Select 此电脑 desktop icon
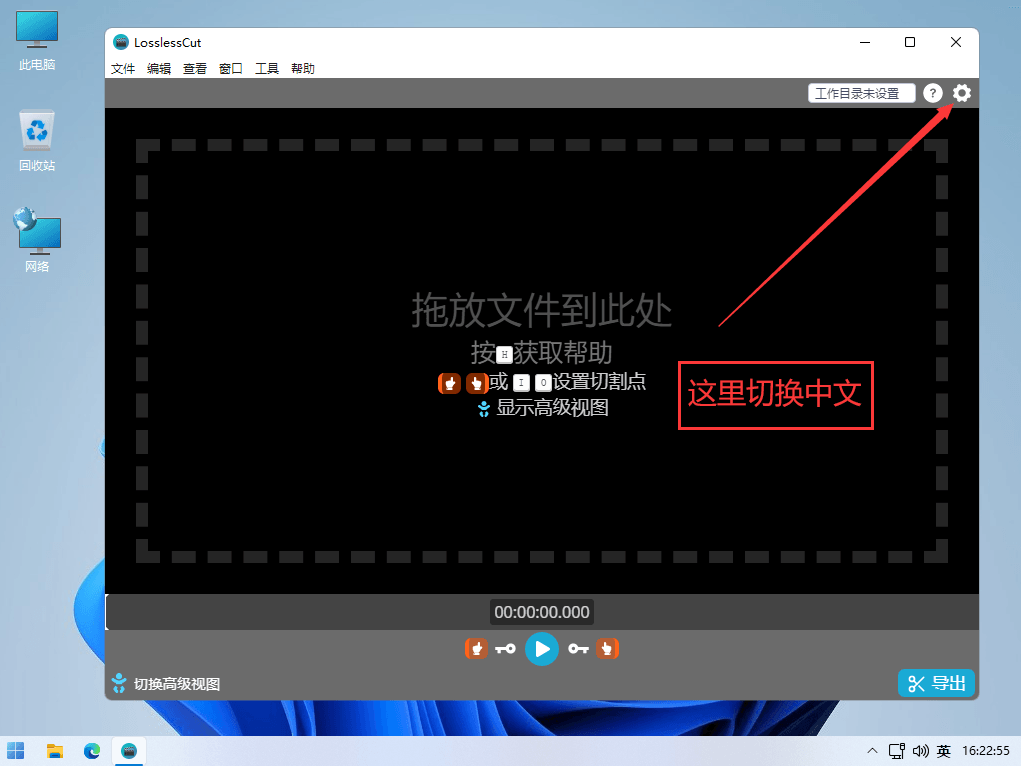This screenshot has width=1021, height=766. click(37, 40)
